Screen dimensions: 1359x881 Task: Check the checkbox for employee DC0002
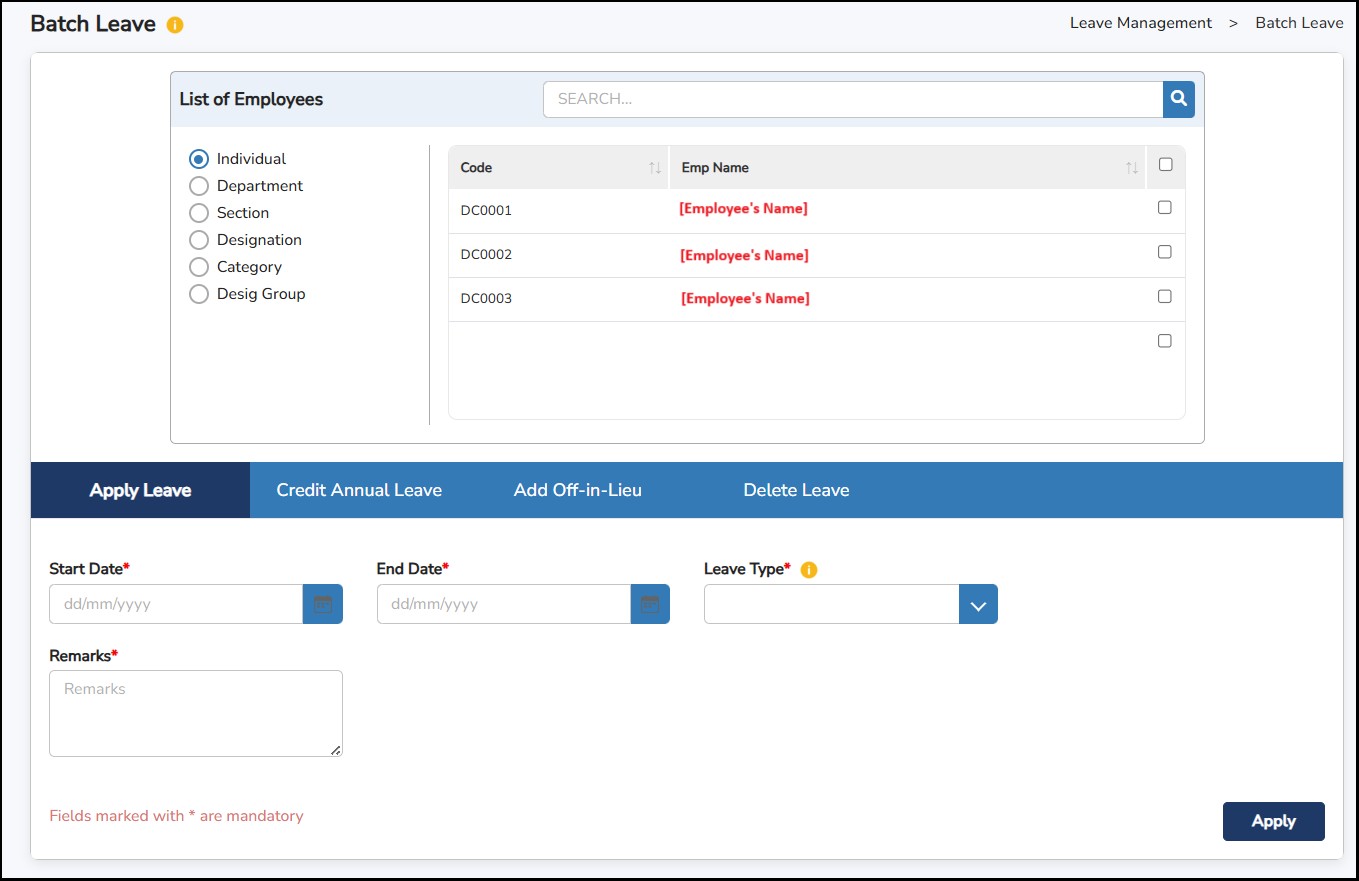[1164, 252]
